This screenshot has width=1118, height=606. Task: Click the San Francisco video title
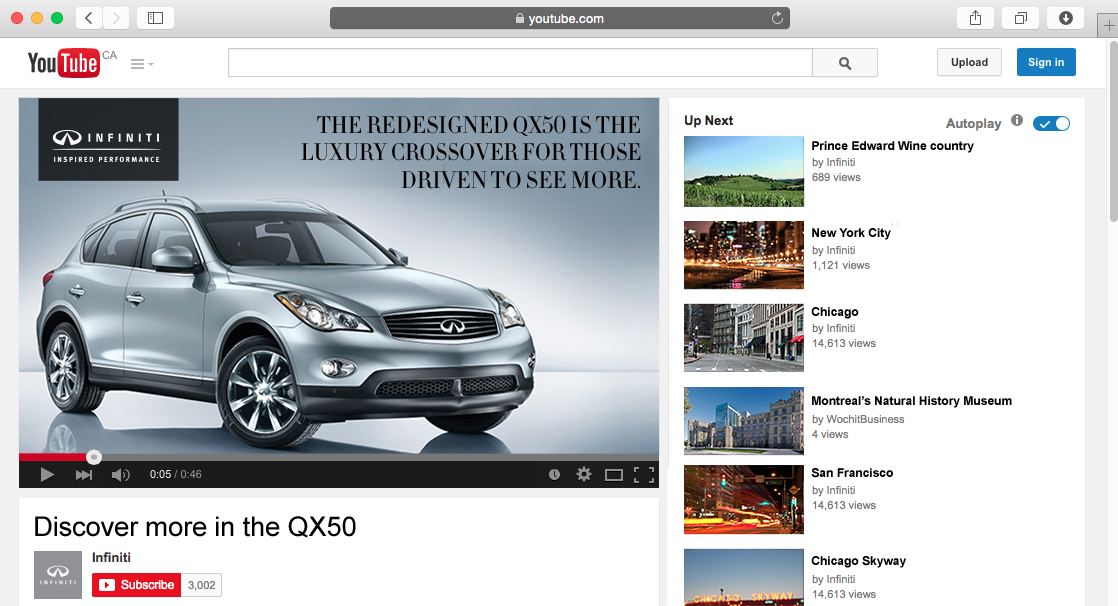point(852,473)
